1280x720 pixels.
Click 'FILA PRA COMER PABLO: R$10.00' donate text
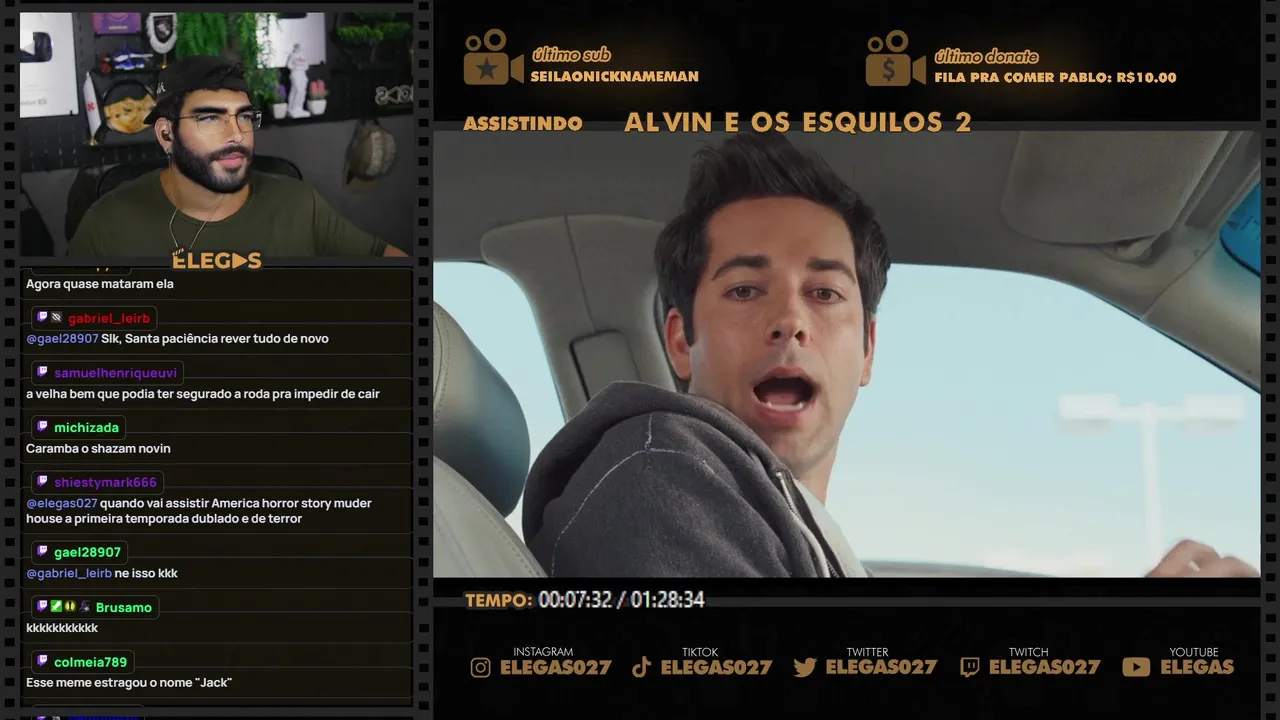[1055, 77]
